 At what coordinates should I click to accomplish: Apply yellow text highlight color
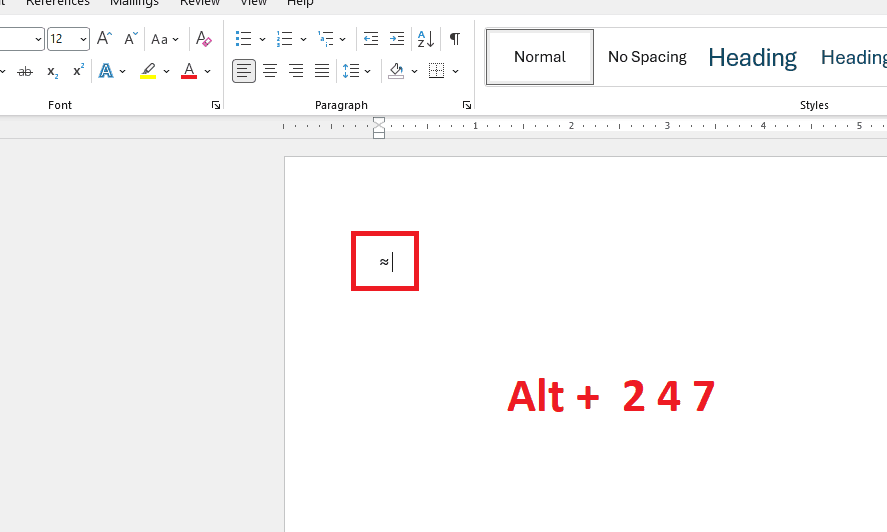[148, 71]
